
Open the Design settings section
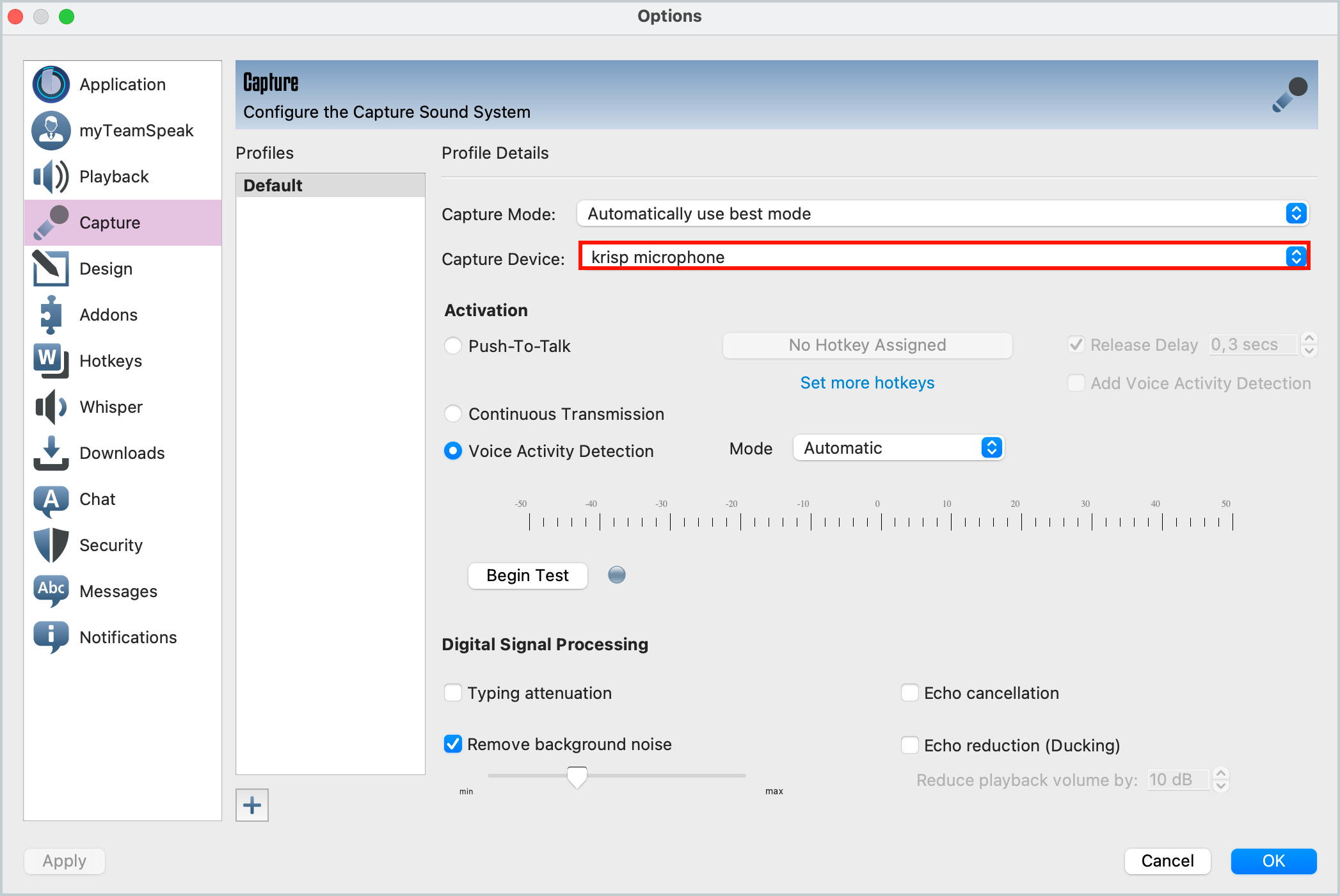click(51, 268)
